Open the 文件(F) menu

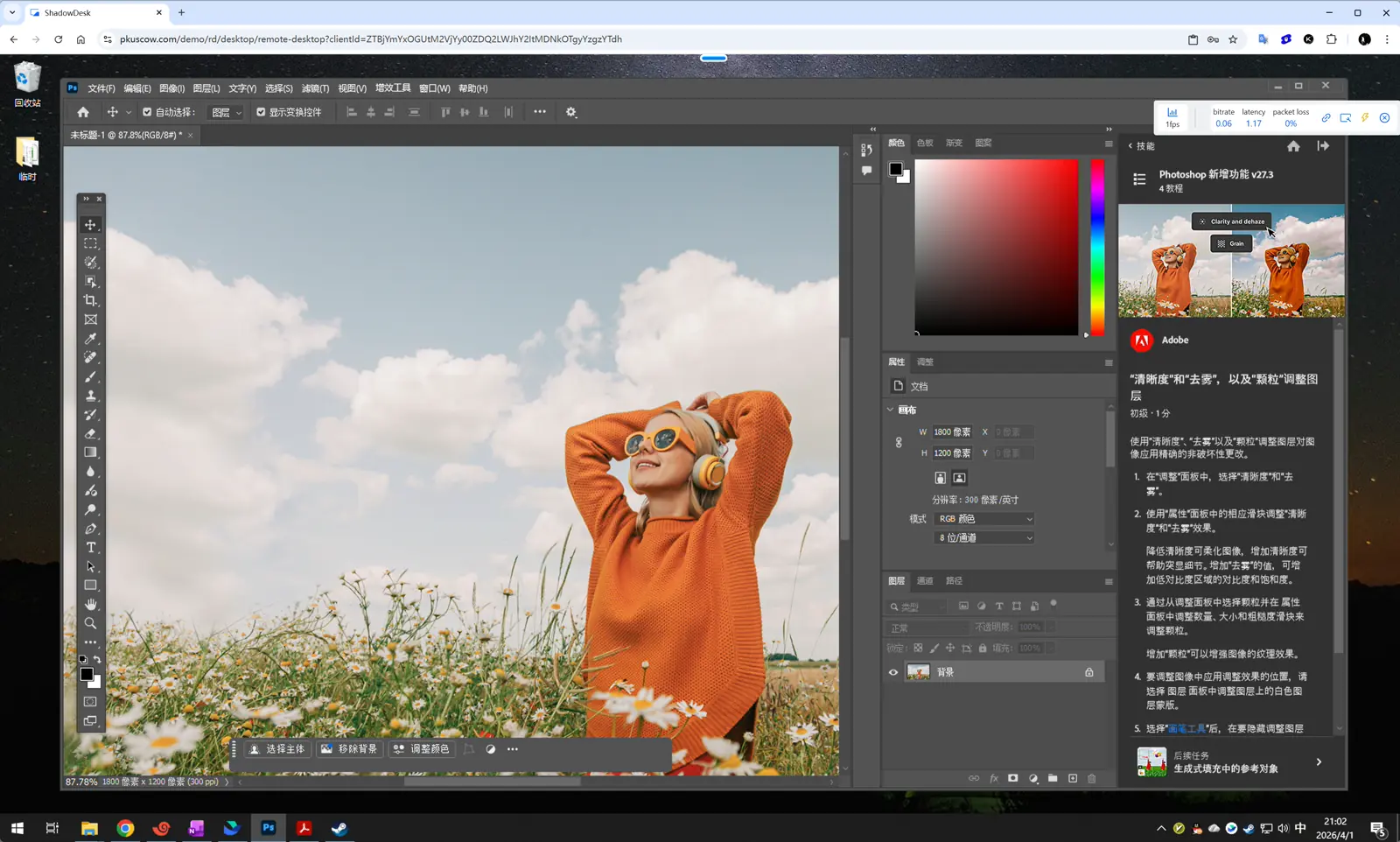101,88
